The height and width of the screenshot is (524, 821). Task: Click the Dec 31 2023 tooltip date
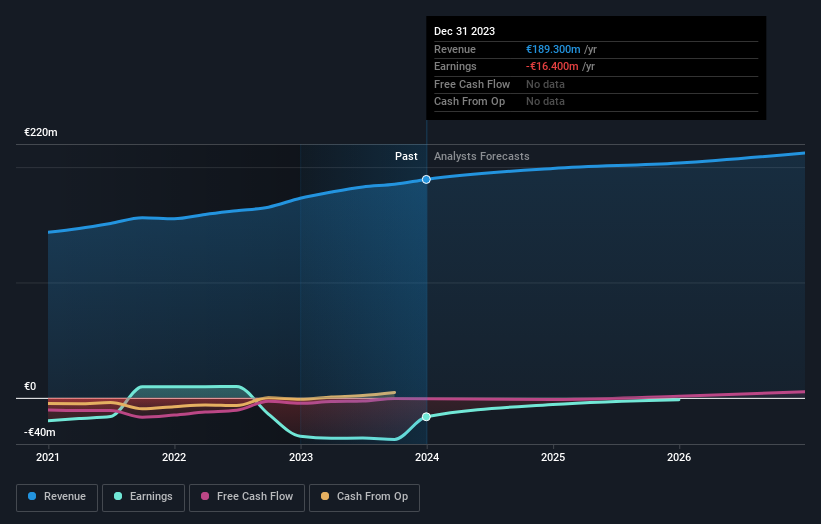point(464,31)
